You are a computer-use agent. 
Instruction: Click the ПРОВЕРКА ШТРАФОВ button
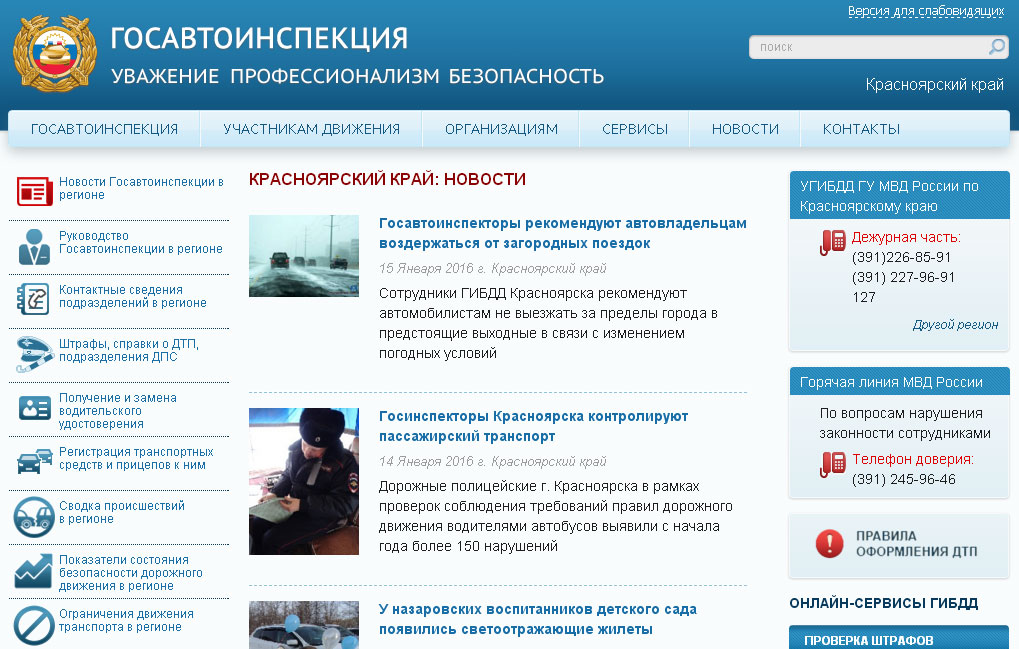[x=899, y=639]
